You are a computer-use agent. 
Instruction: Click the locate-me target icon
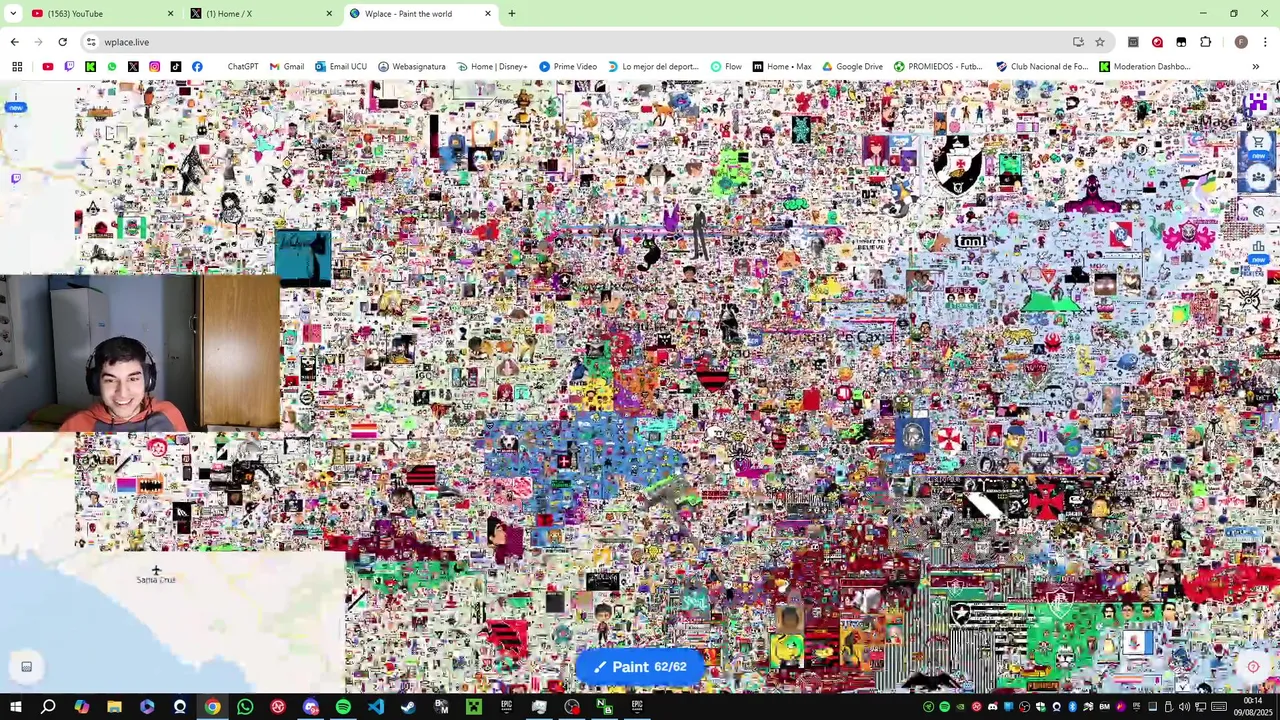pos(1253,667)
